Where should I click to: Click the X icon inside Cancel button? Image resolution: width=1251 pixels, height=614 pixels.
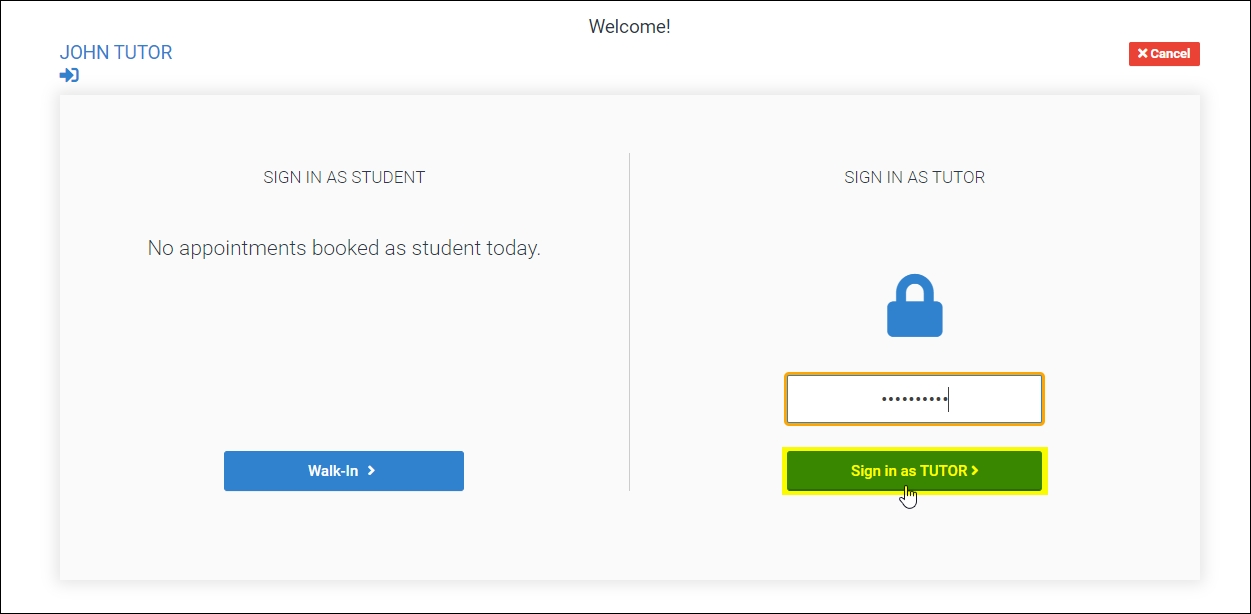pyautogui.click(x=1142, y=54)
